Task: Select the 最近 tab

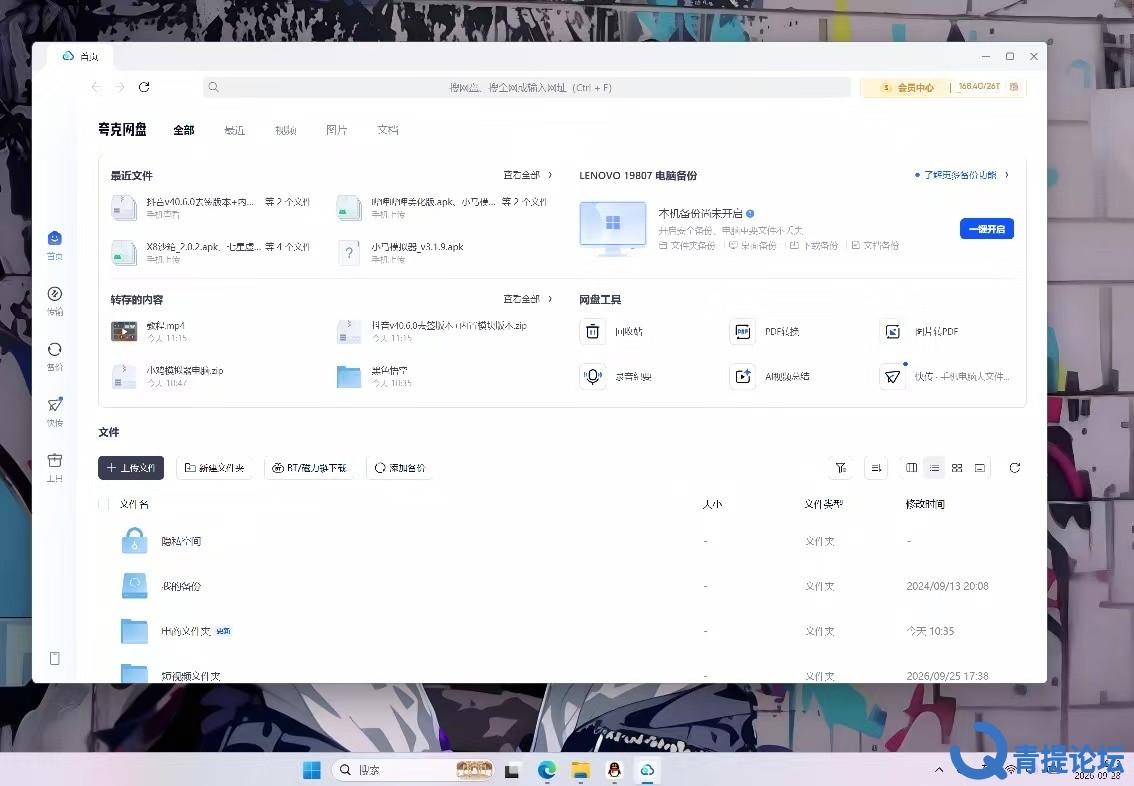Action: [234, 130]
